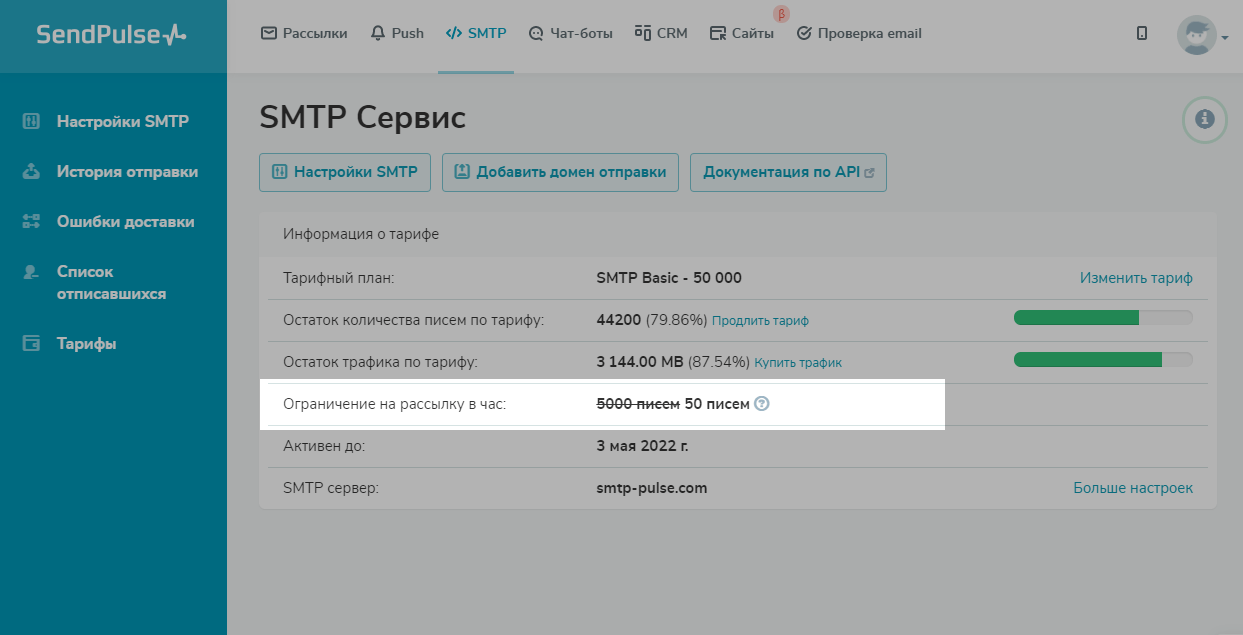The image size is (1243, 635).
Task: Open the Рассылки tab
Action: (304, 33)
